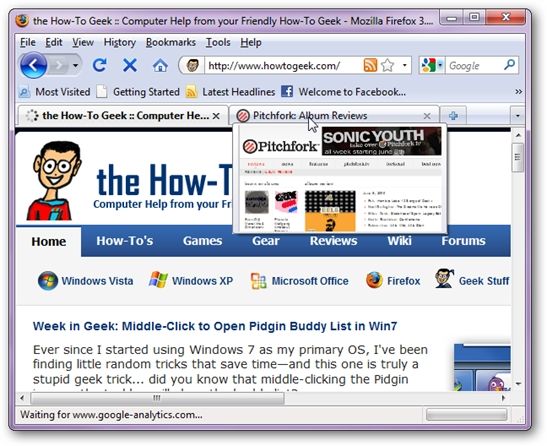The image size is (547, 446).
Task: Subscribe using the orange RSS feed icon
Action: click(370, 65)
